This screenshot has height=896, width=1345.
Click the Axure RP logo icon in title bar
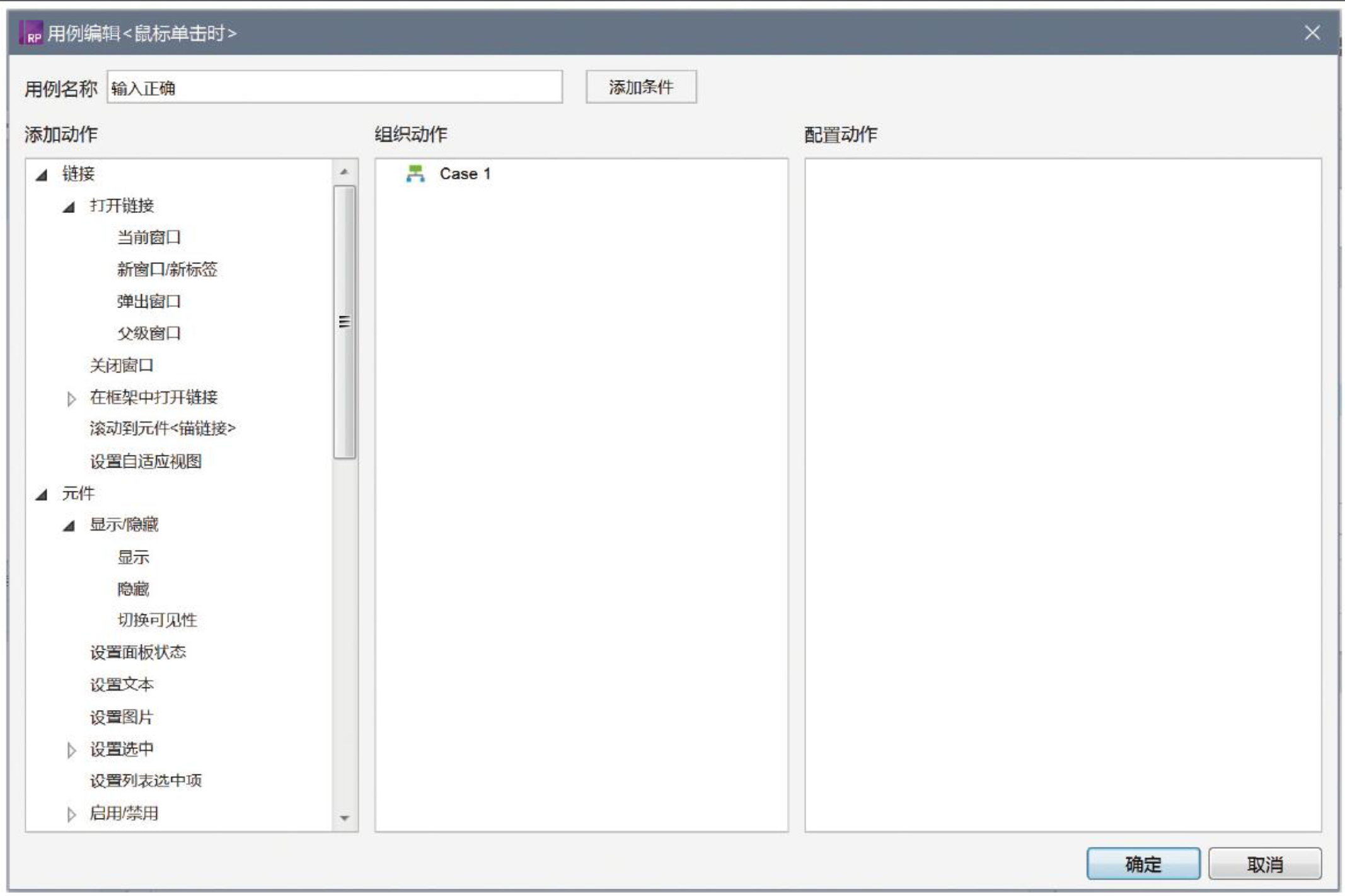coord(31,33)
